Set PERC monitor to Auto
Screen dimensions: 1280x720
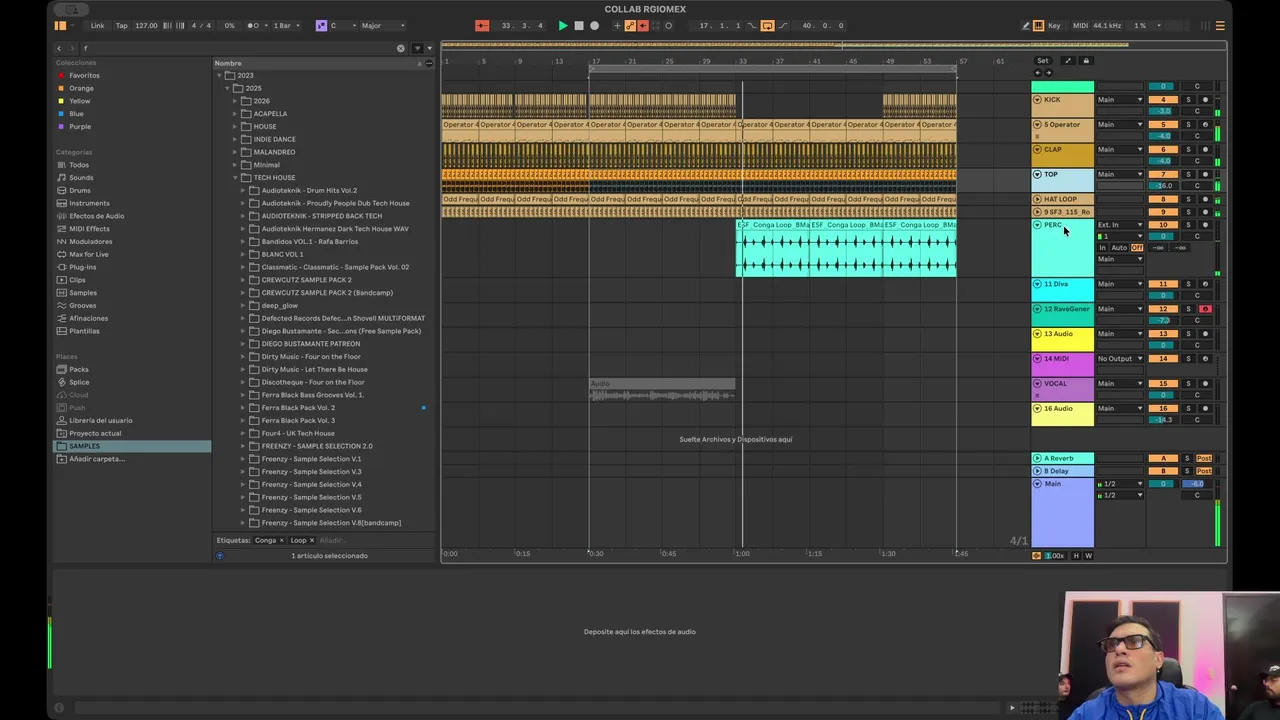coord(1120,248)
